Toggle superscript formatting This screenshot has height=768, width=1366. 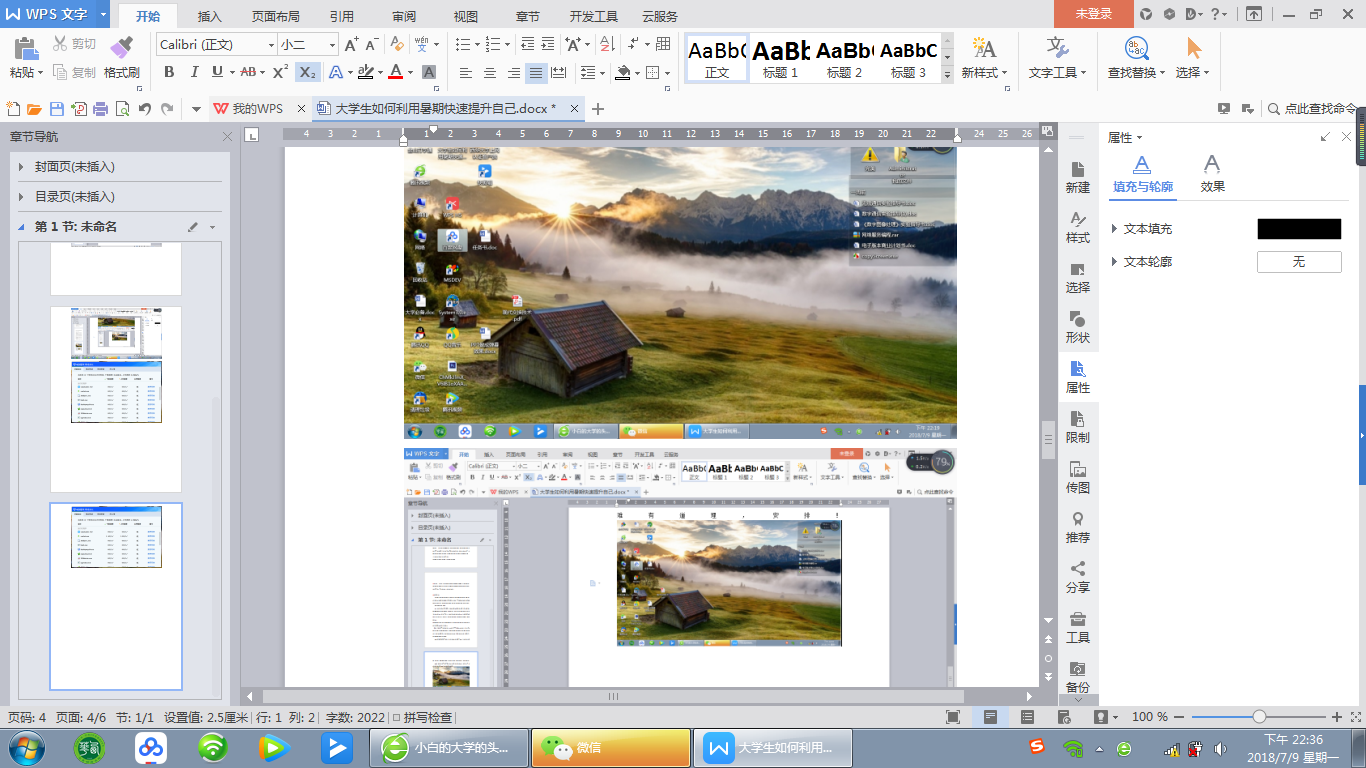[280, 72]
